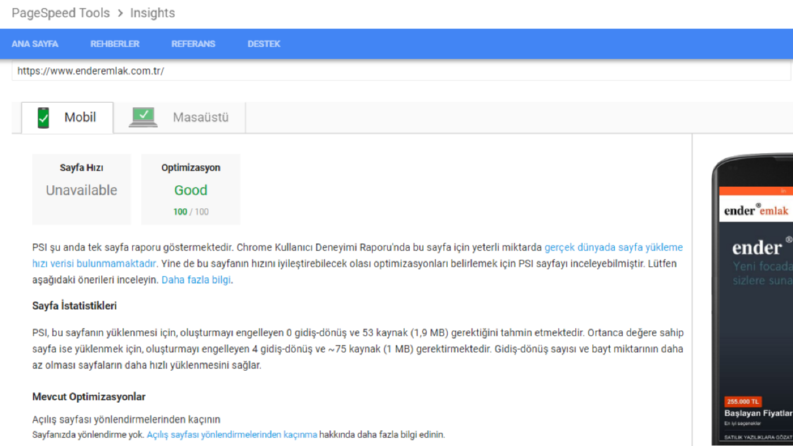The height and width of the screenshot is (446, 793).
Task: Click the 'Unavailable' status text
Action: coord(81,190)
